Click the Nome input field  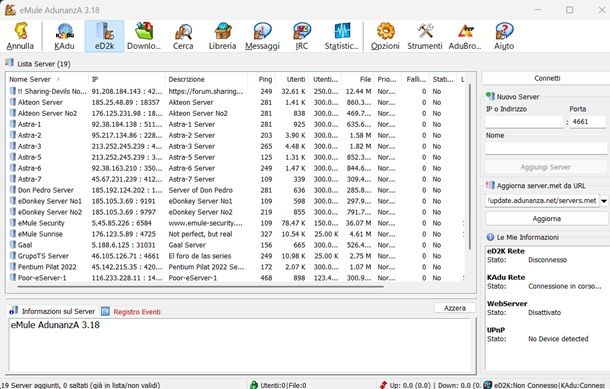coord(546,148)
